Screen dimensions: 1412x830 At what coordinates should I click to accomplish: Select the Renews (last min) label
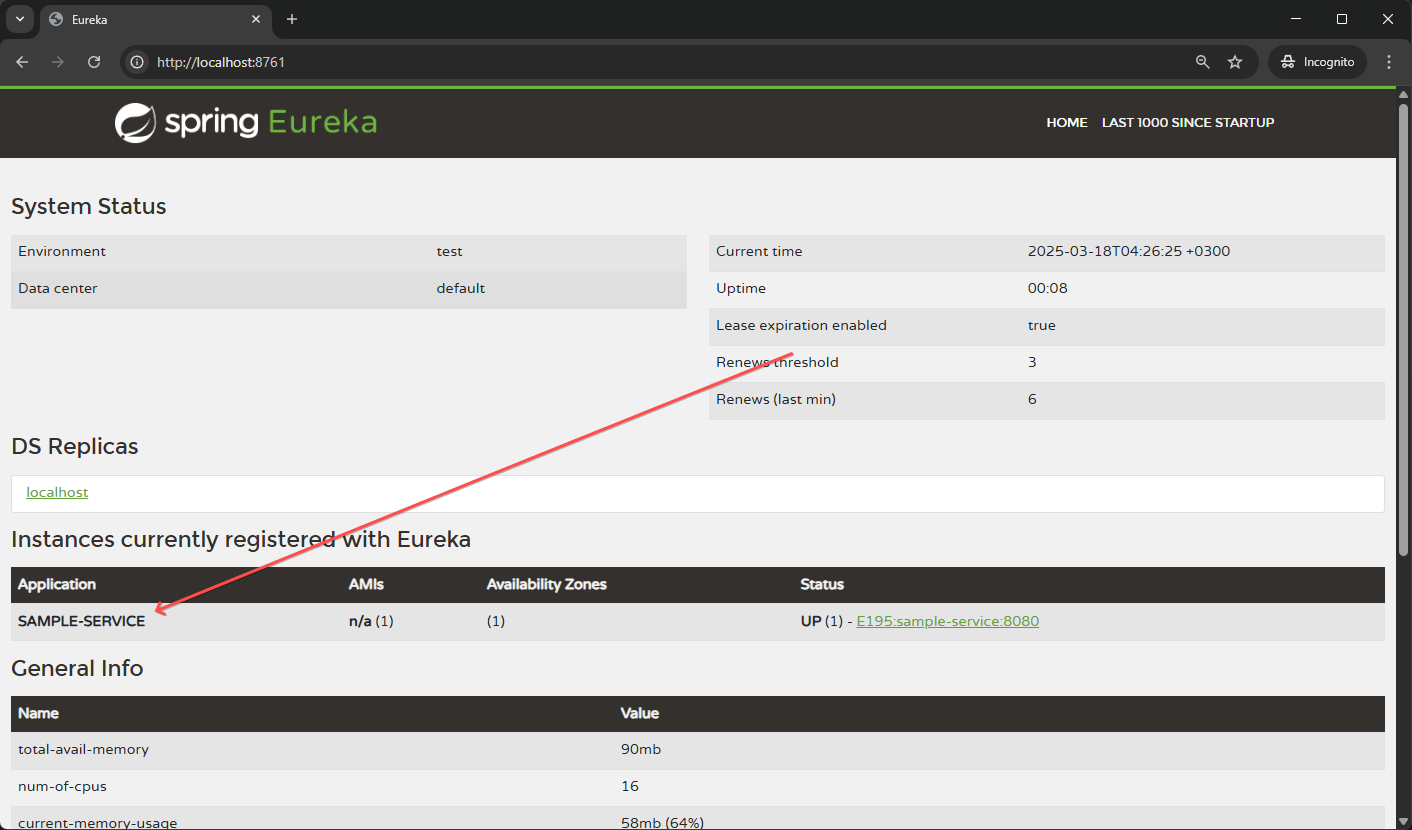point(776,399)
